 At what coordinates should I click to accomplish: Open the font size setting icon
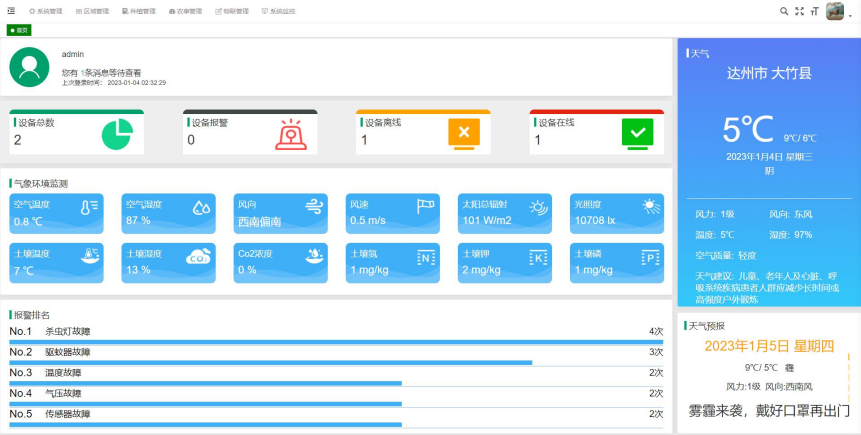(x=814, y=11)
